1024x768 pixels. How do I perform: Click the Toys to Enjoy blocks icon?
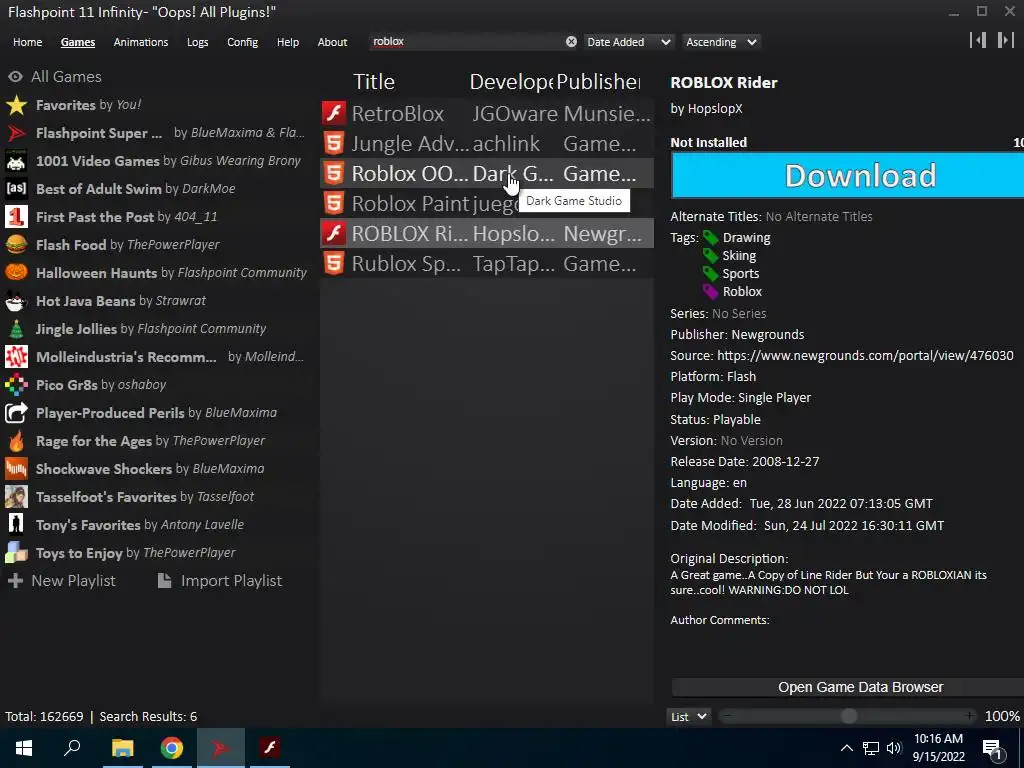click(16, 553)
